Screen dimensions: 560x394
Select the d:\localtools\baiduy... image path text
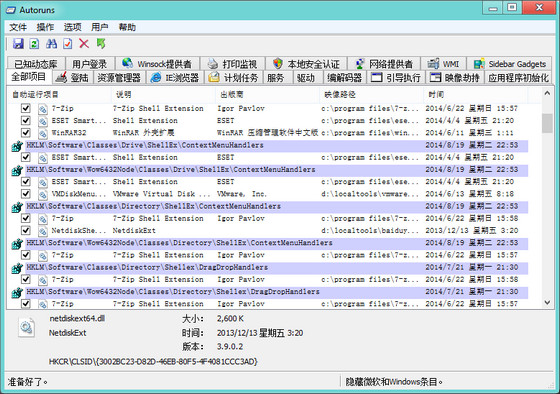pyautogui.click(x=370, y=230)
